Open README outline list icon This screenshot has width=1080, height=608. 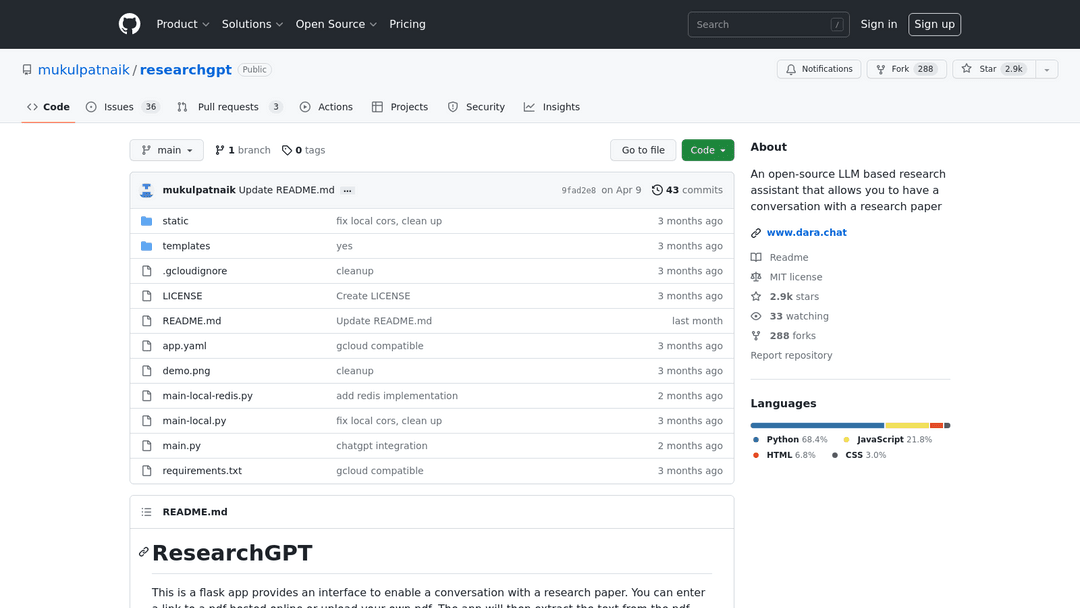(146, 512)
